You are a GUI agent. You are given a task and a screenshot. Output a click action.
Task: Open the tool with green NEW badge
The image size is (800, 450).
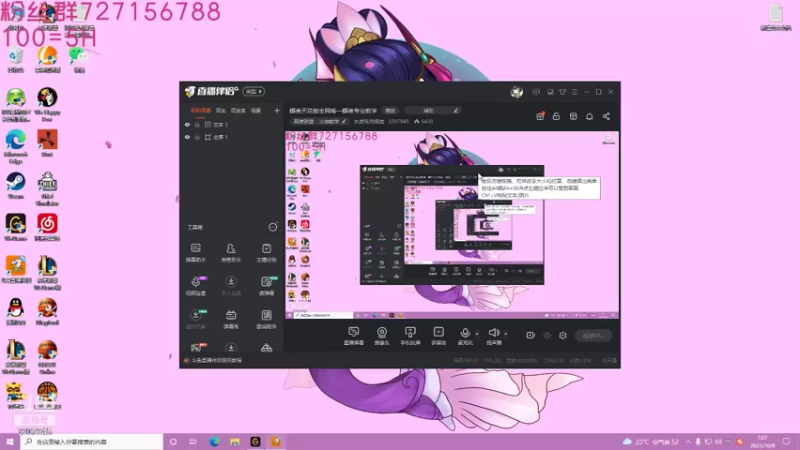tap(266, 286)
